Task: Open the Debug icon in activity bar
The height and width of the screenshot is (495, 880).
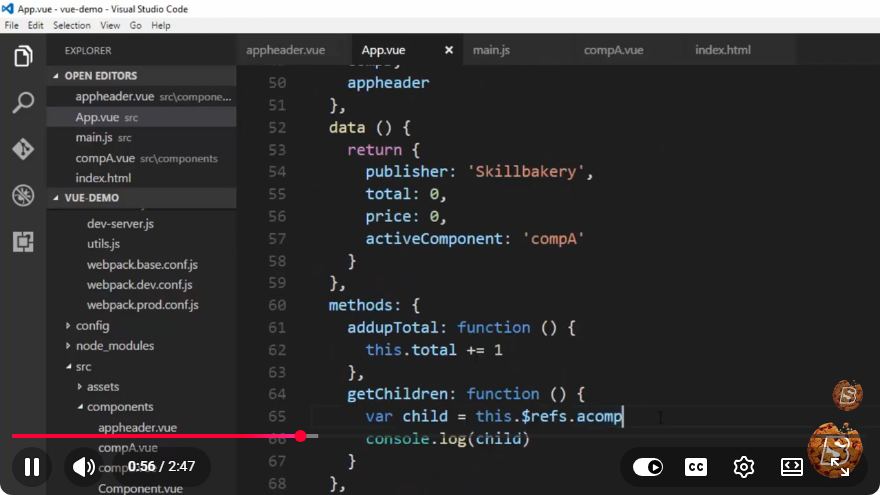Action: point(23,195)
